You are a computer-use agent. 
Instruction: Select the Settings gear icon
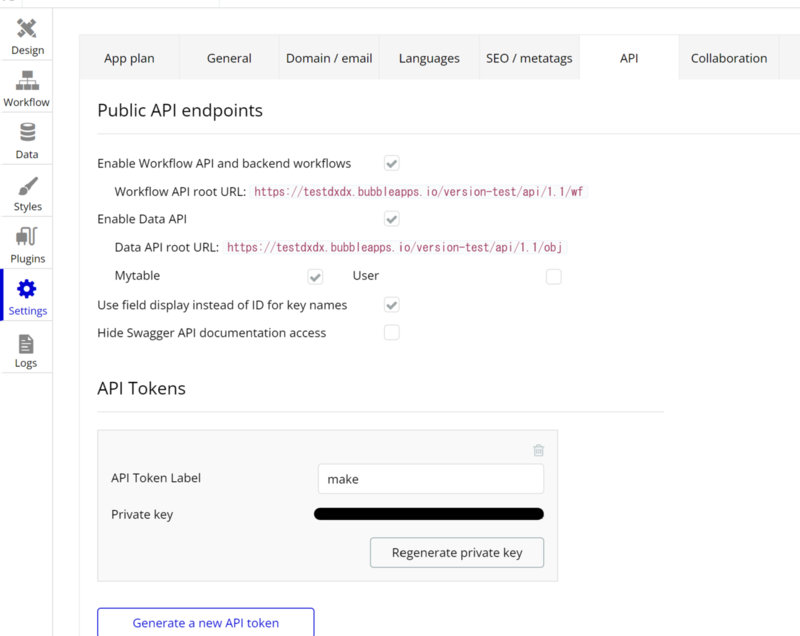27,289
